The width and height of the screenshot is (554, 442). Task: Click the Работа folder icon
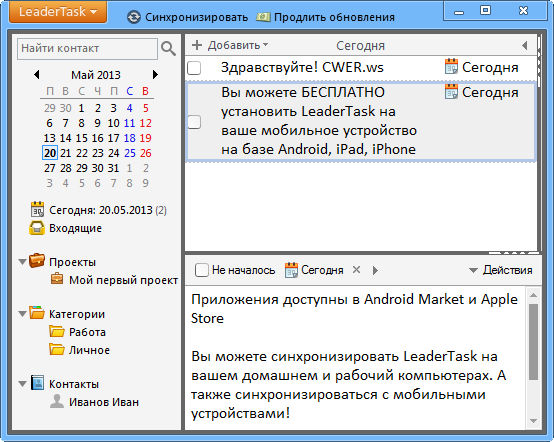pos(57,331)
